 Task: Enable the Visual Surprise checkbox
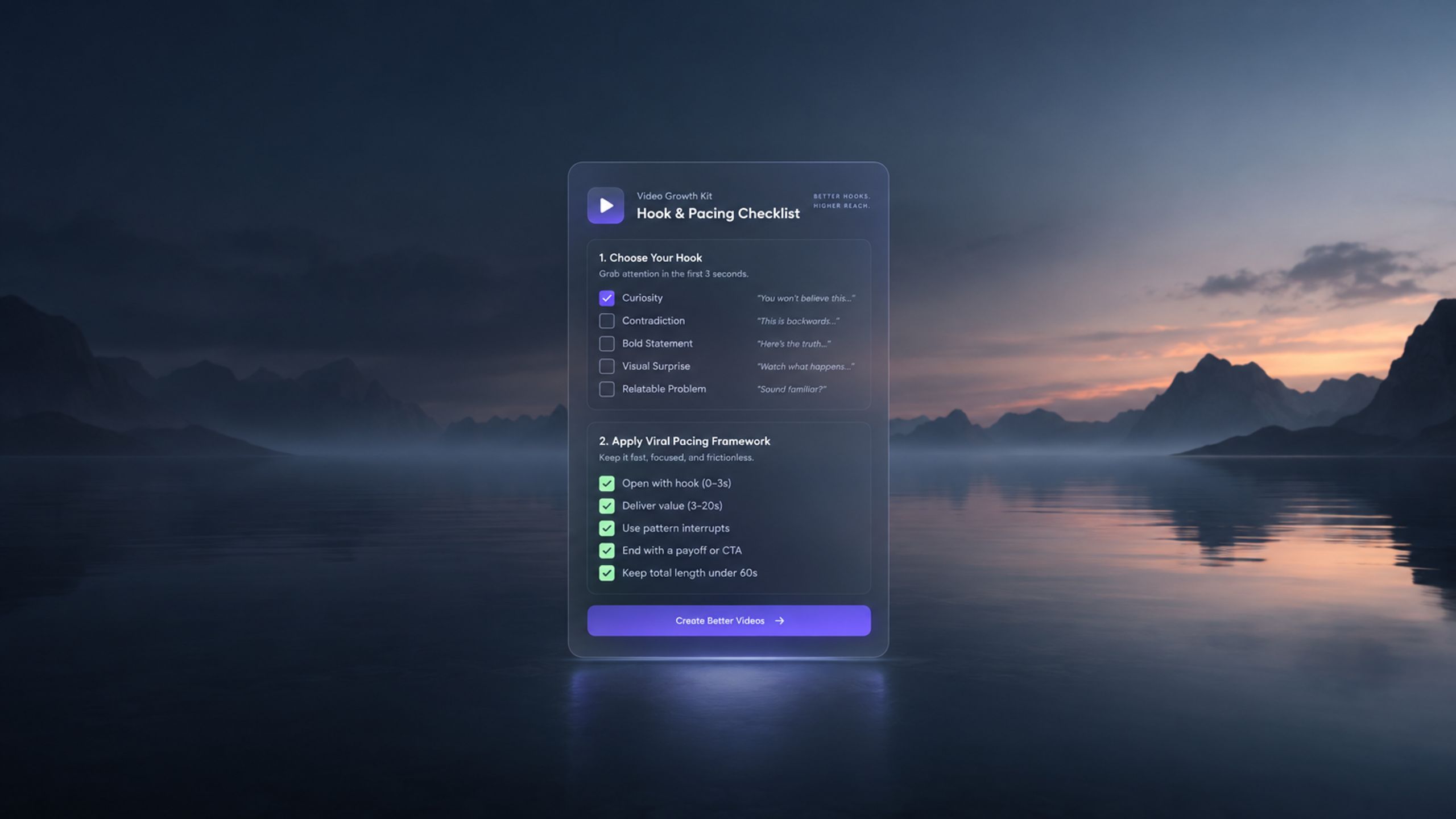point(607,366)
